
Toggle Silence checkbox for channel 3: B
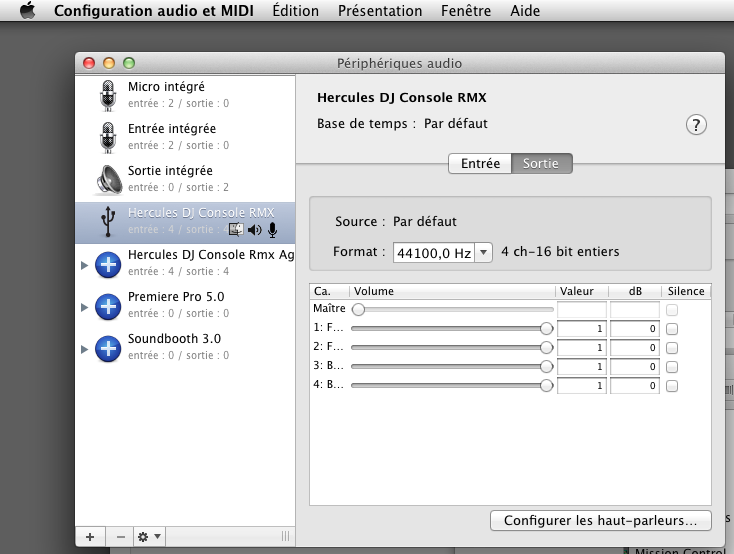672,367
